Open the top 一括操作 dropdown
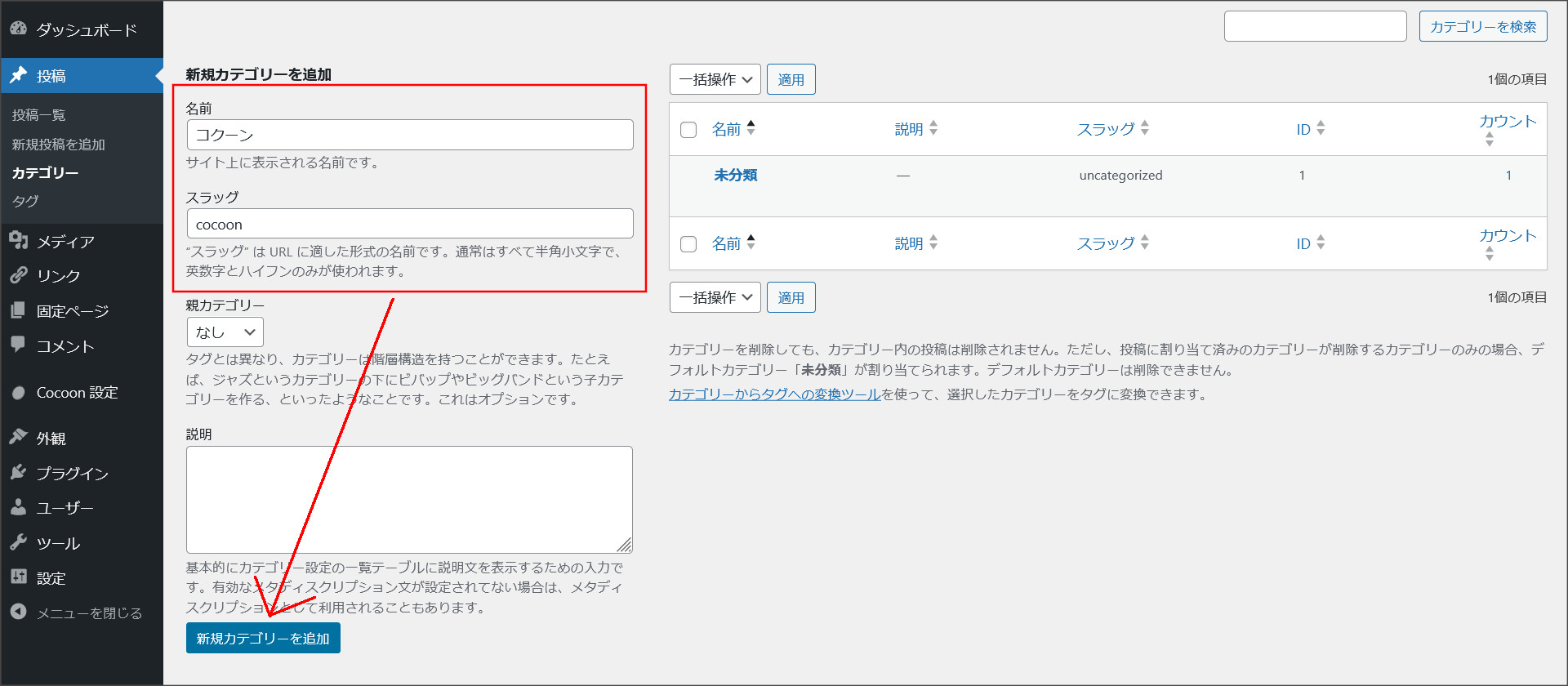Viewport: 1568px width, 686px height. tap(715, 79)
